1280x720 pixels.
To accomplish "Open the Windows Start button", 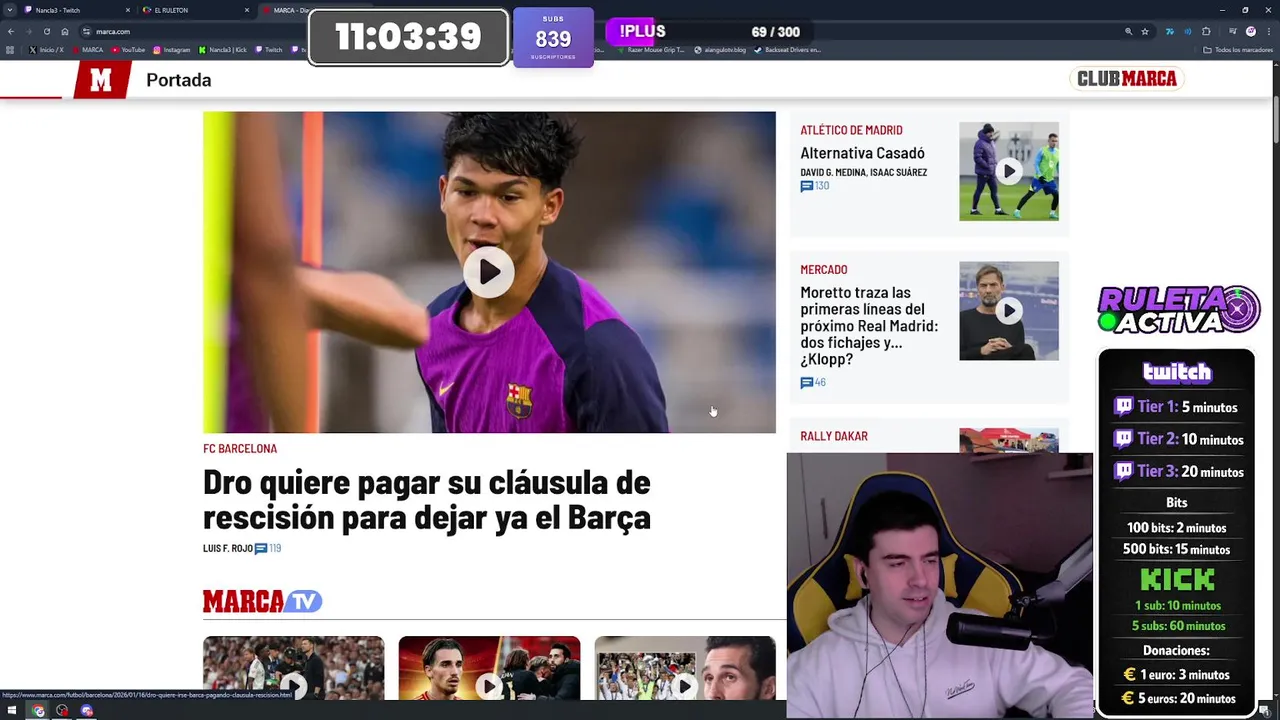I will pyautogui.click(x=12, y=711).
